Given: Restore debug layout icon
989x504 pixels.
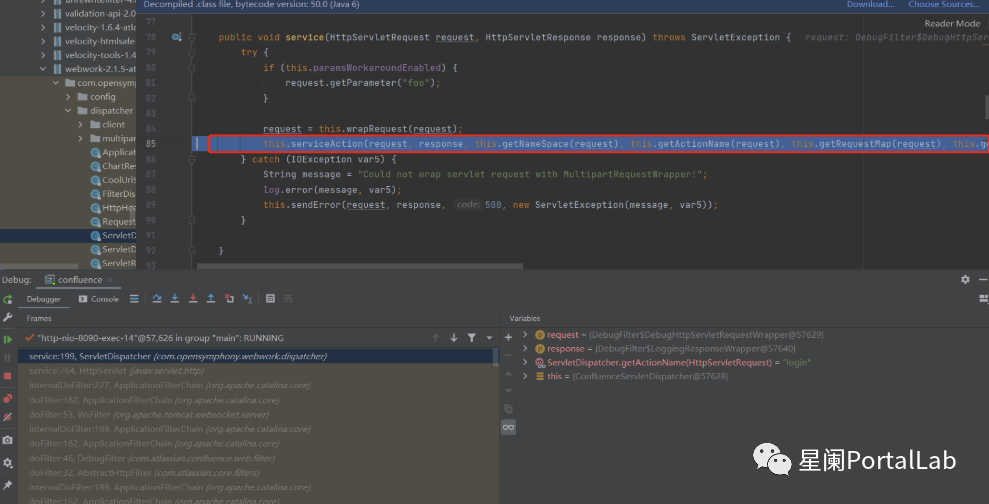Looking at the screenshot, I should click(983, 299).
